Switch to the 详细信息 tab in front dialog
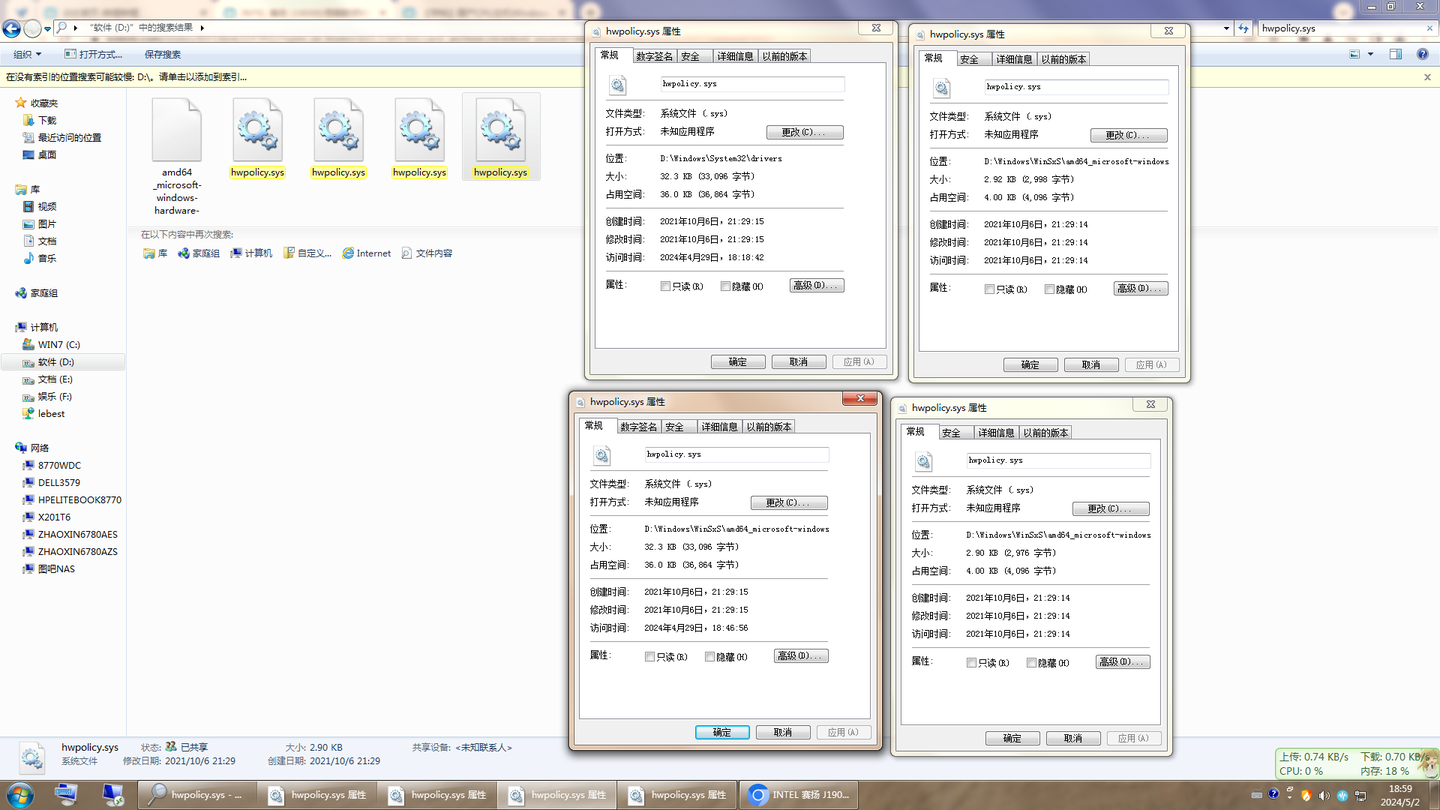The image size is (1440, 810). pyautogui.click(x=720, y=425)
